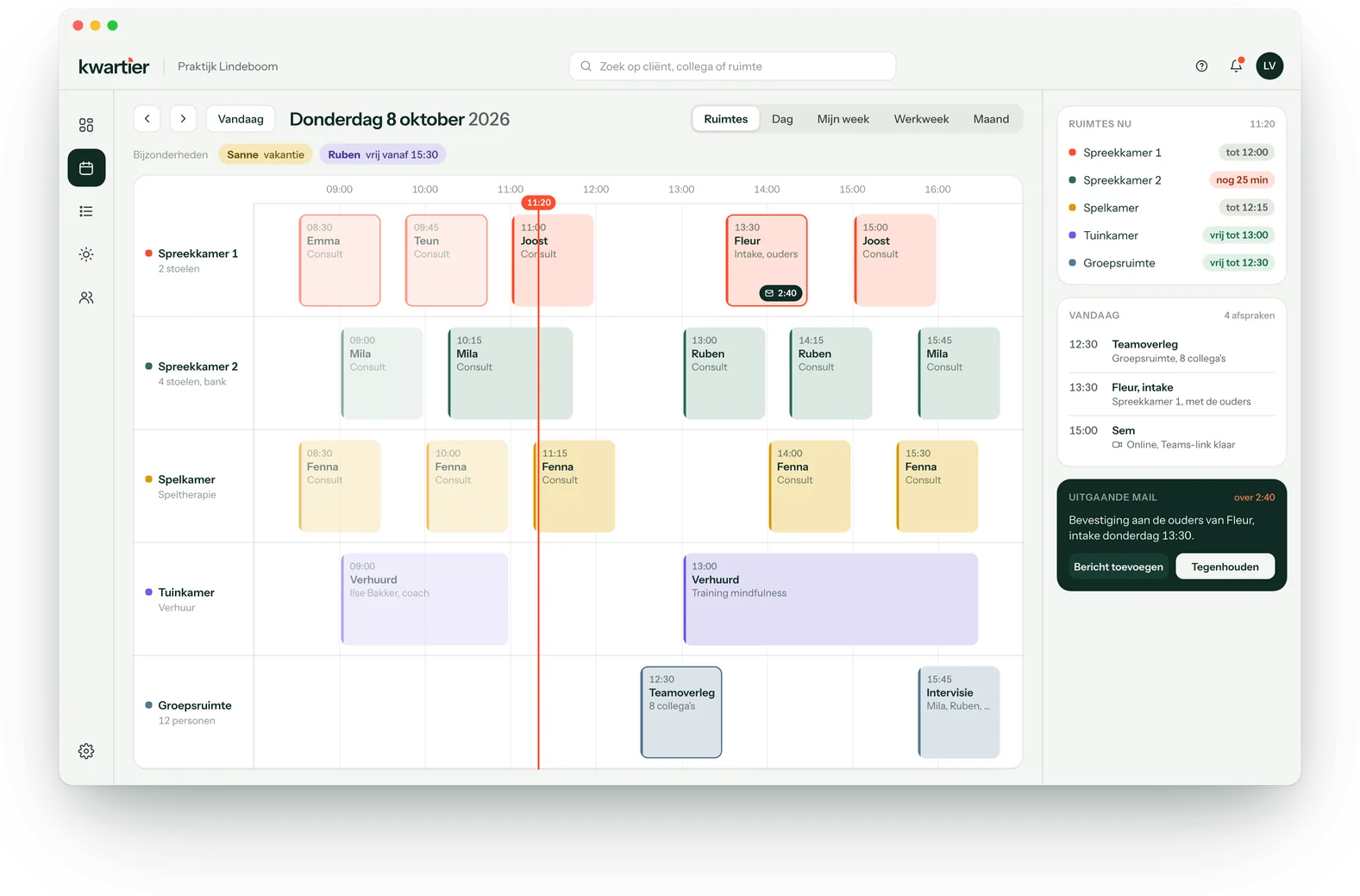Open Teamoverleg item in Vandaag list

[x=1172, y=351]
